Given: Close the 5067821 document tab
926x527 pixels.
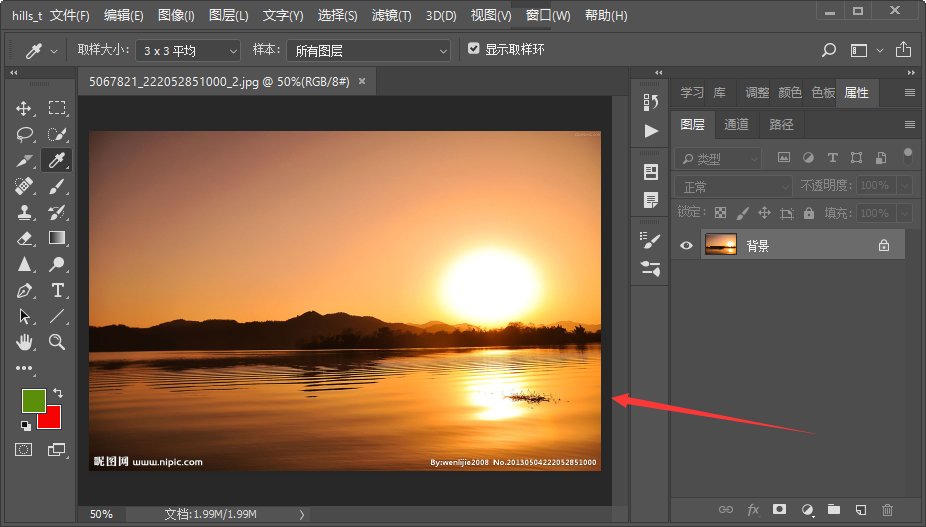Looking at the screenshot, I should click(x=362, y=82).
